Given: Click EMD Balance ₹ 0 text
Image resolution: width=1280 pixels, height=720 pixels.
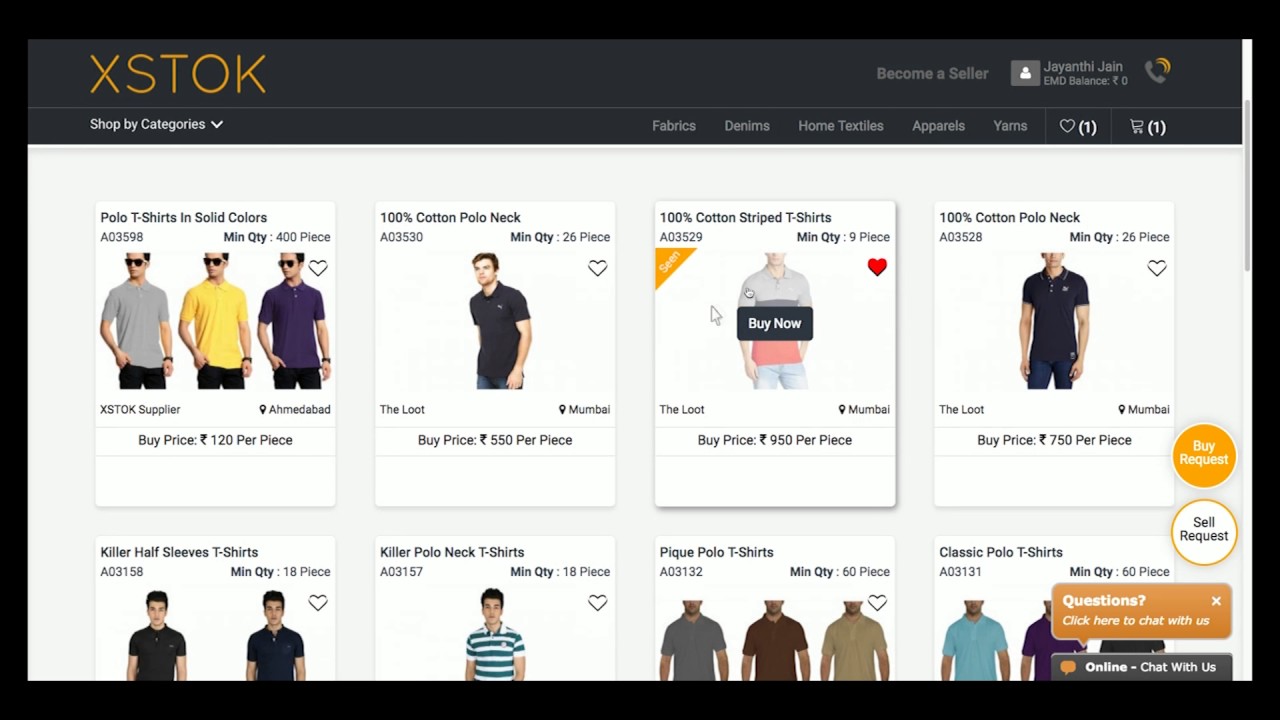Looking at the screenshot, I should click(x=1085, y=81).
